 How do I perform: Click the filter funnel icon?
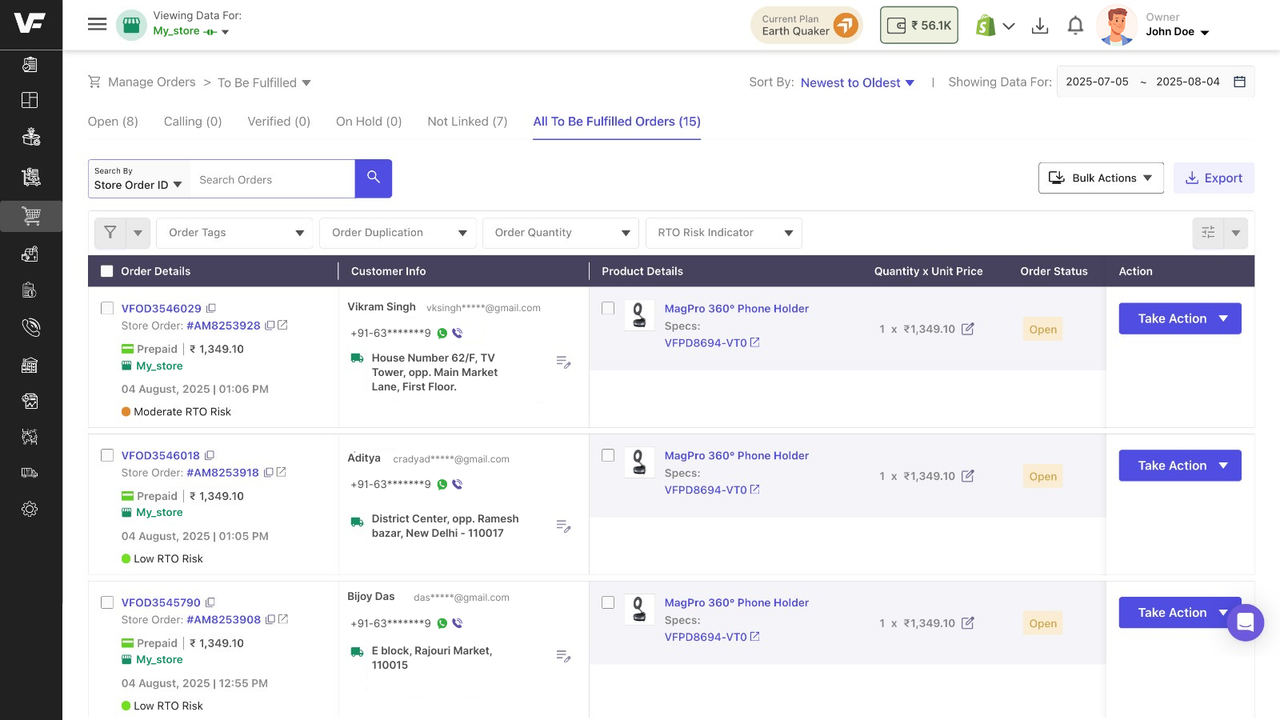coord(110,232)
